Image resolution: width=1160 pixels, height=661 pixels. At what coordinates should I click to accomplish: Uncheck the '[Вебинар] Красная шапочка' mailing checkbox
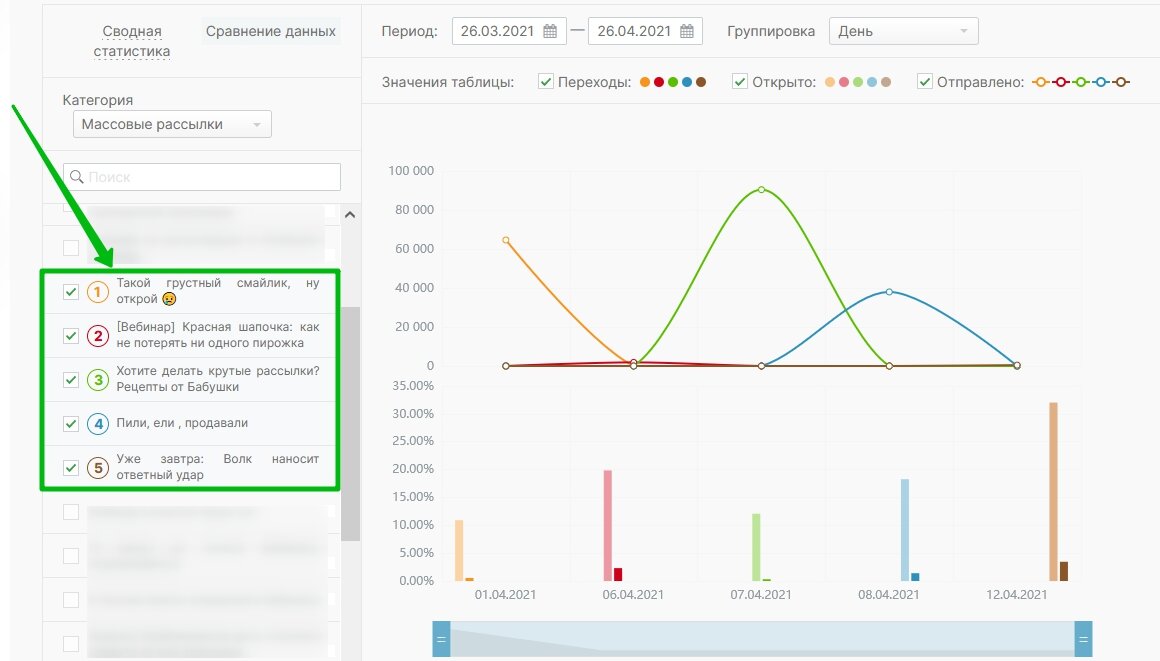click(x=71, y=336)
